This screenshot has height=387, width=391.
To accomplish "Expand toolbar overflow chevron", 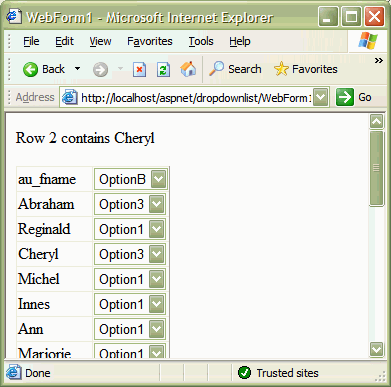I will (x=378, y=61).
